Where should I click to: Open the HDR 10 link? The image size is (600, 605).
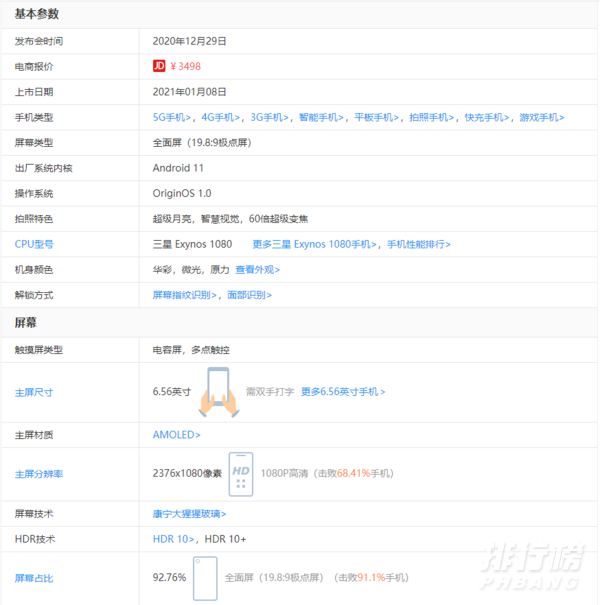click(173, 539)
